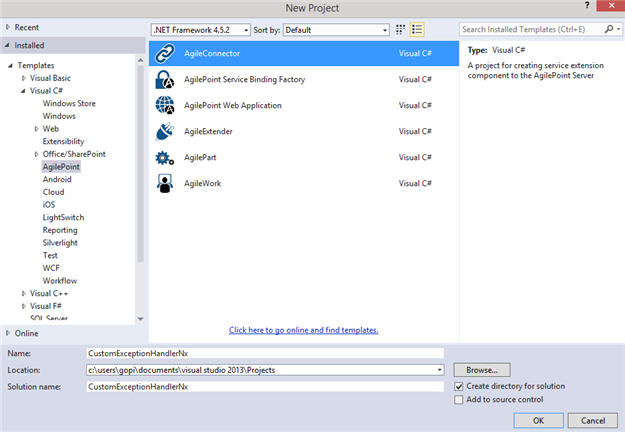Choose the AgileWork person icon
Image resolution: width=625 pixels, height=432 pixels.
(165, 183)
